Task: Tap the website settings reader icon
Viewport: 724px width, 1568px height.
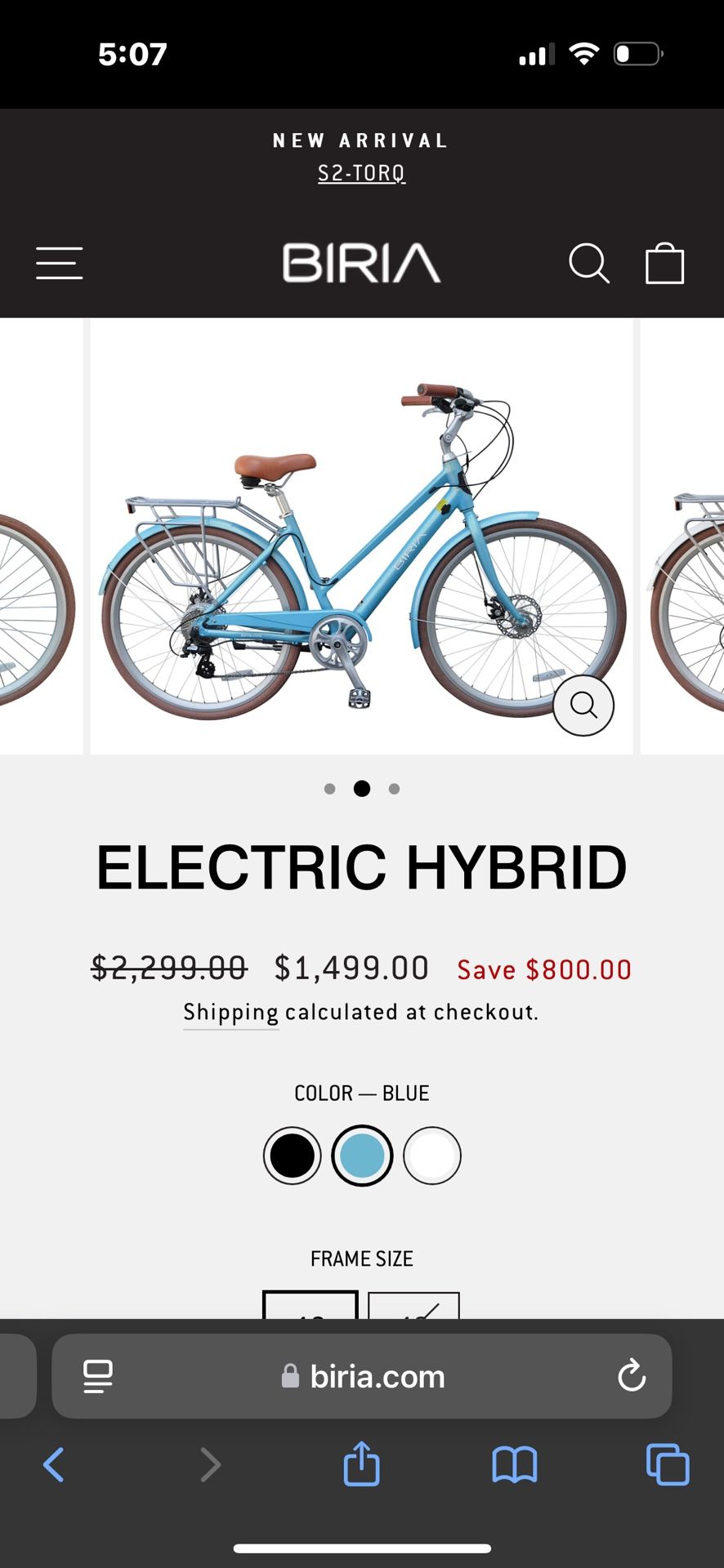Action: pyautogui.click(x=97, y=1376)
